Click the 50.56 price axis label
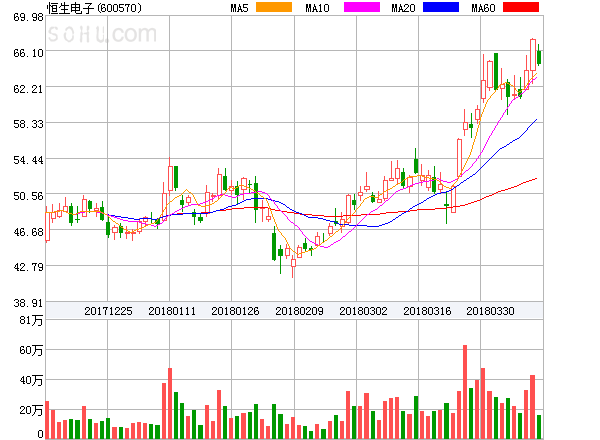This screenshot has width=600, height=440. point(28,196)
